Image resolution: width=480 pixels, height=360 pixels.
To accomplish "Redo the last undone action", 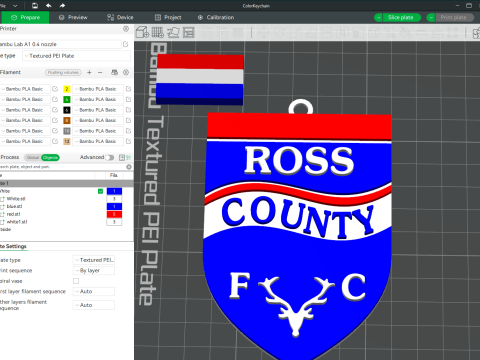I will click(62, 6).
